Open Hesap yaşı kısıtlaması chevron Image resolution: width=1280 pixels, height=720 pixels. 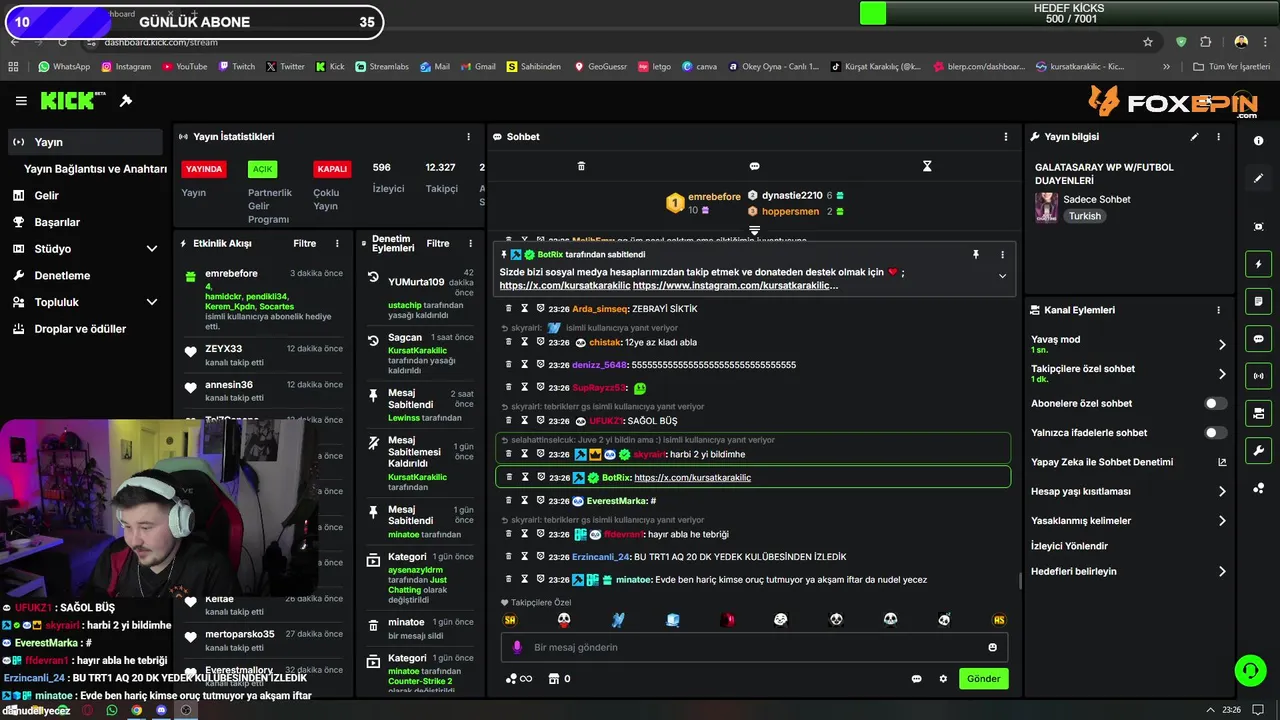pyautogui.click(x=1222, y=492)
